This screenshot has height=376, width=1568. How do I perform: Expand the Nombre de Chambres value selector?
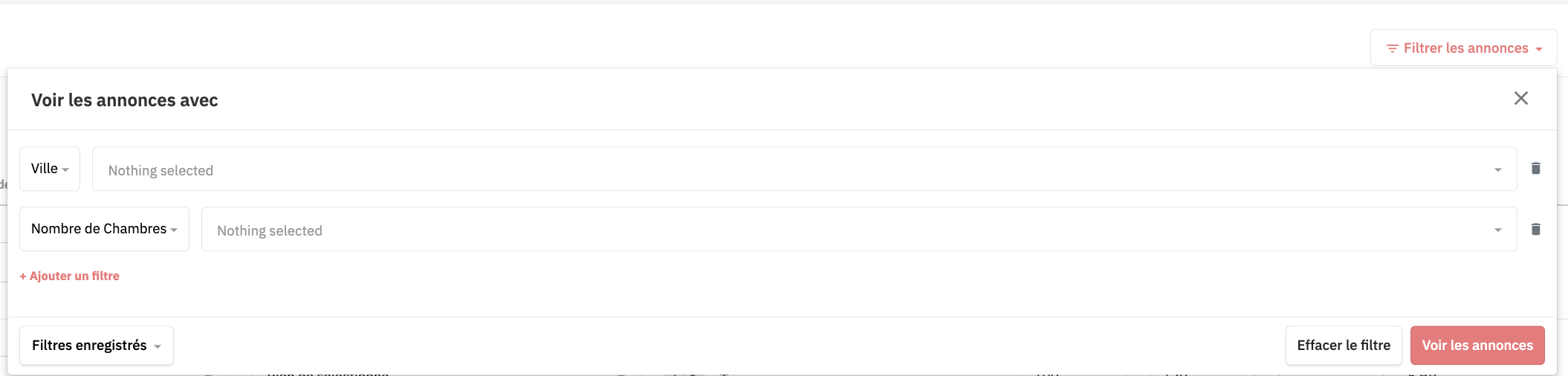(x=859, y=230)
